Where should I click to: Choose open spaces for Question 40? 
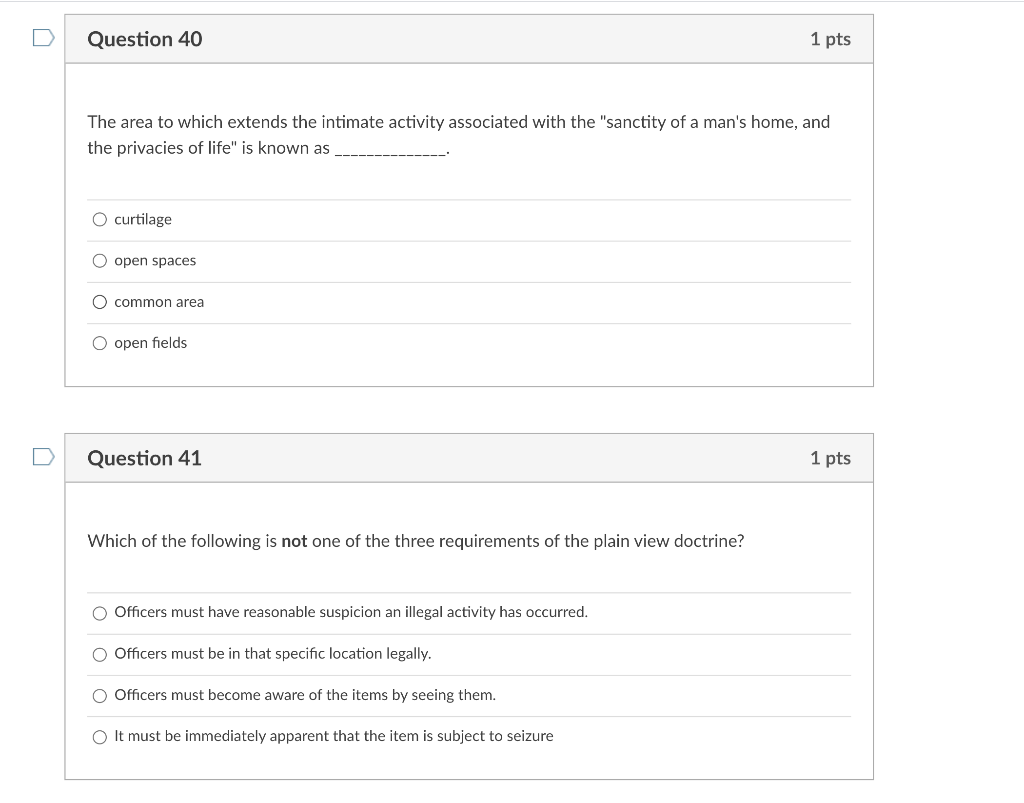click(x=100, y=260)
